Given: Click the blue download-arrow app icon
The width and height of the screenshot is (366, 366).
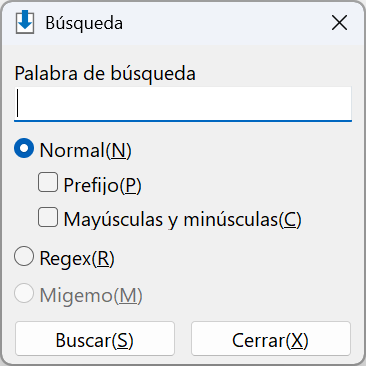Looking at the screenshot, I should [x=25, y=22].
